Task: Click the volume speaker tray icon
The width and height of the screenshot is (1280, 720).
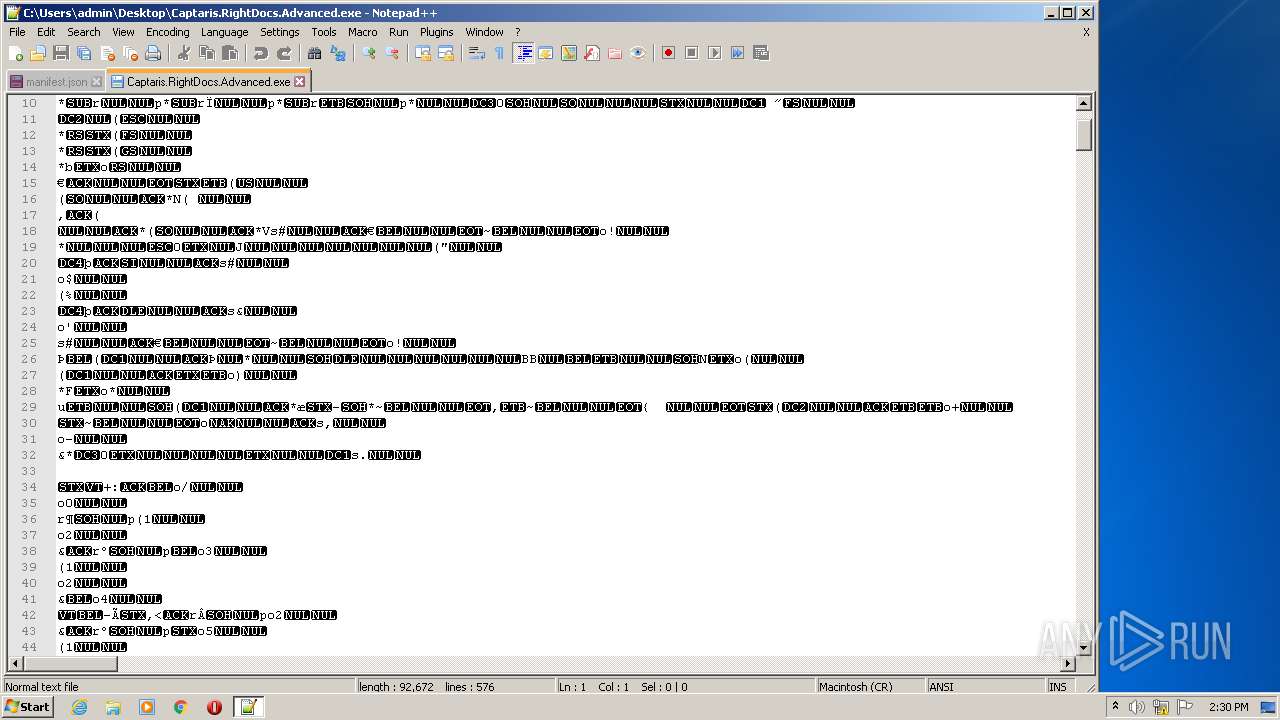Action: 1137,707
